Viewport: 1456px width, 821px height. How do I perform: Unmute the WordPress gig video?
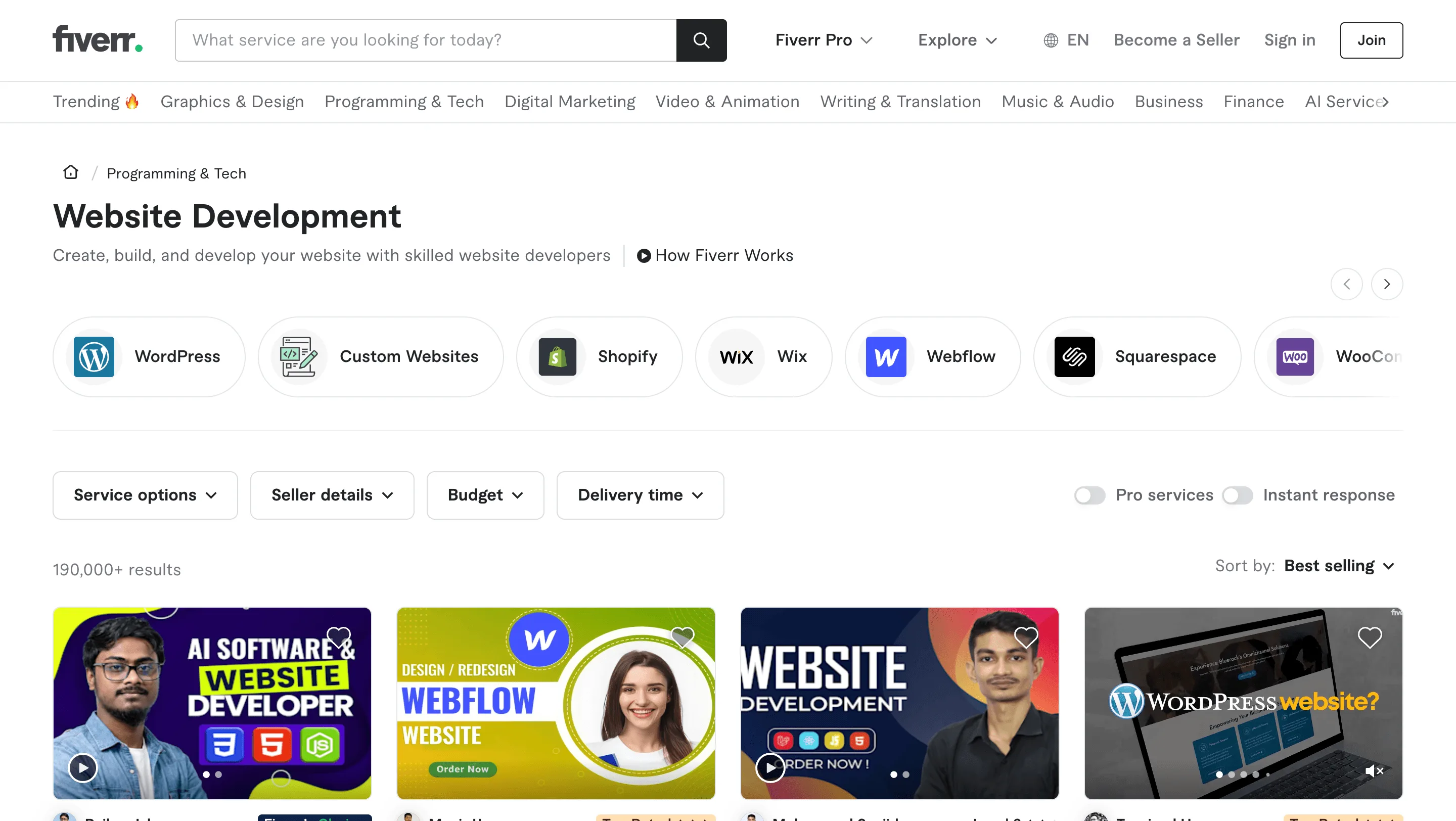click(1374, 771)
